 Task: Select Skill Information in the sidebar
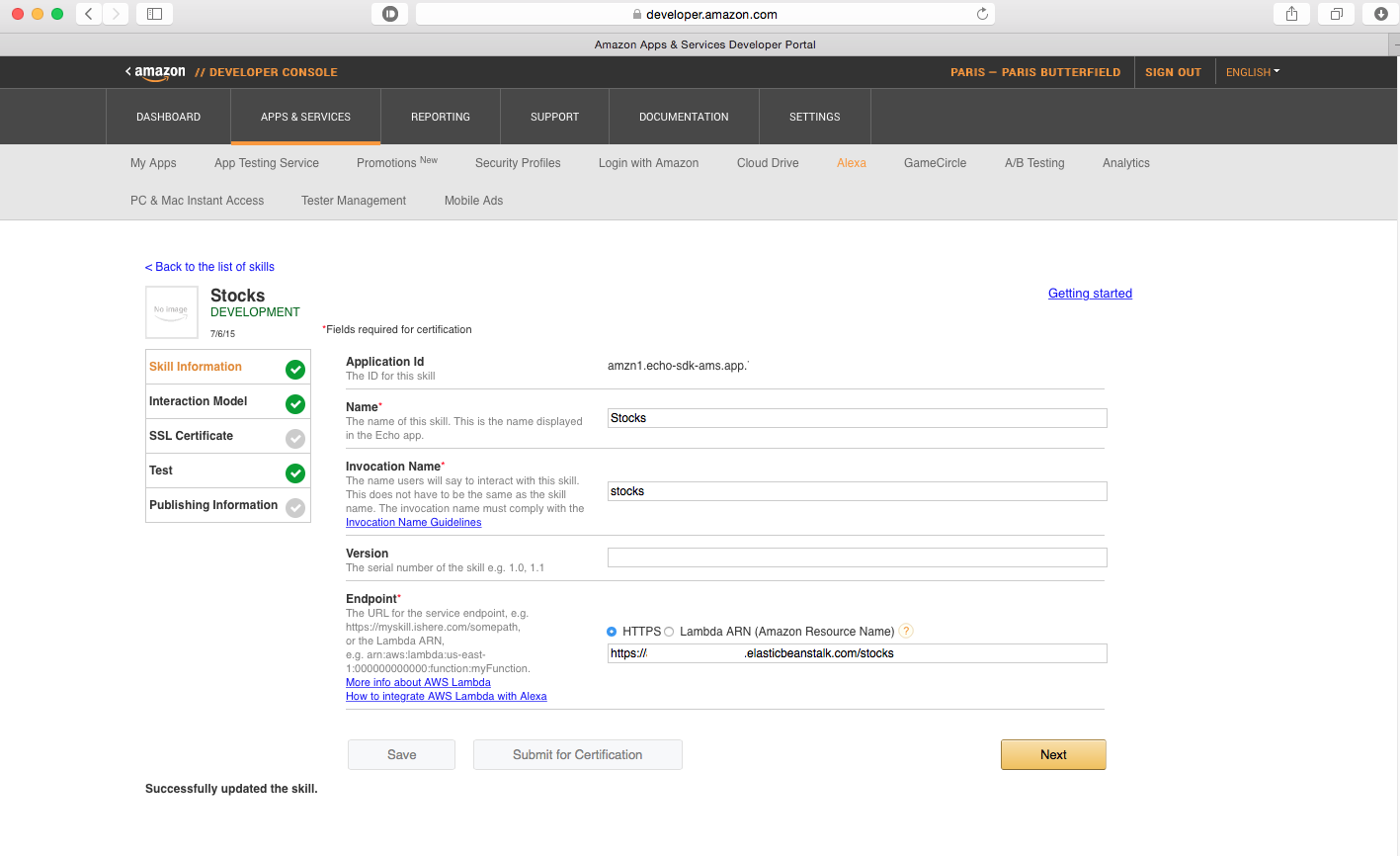pyautogui.click(x=196, y=367)
